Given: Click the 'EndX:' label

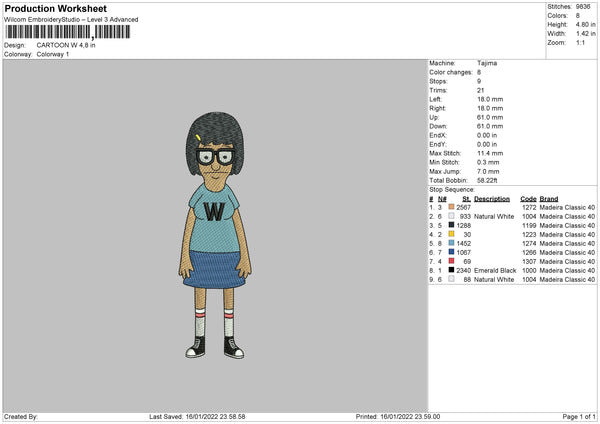Looking at the screenshot, I should 437,135.
